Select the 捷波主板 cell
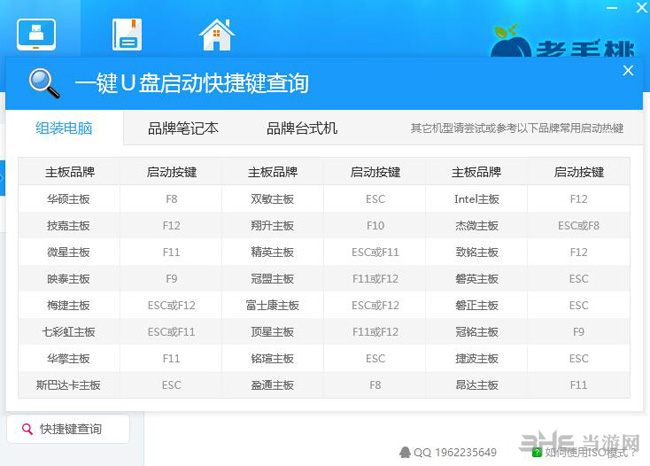This screenshot has width=650, height=466. tap(477, 358)
